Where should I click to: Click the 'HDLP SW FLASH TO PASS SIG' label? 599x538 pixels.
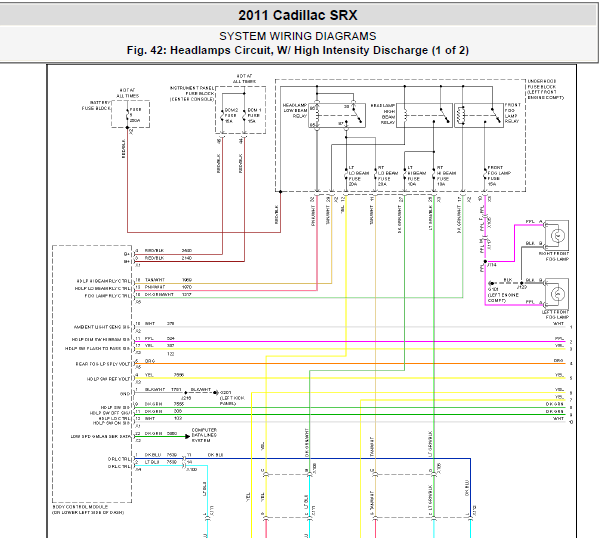(97, 348)
